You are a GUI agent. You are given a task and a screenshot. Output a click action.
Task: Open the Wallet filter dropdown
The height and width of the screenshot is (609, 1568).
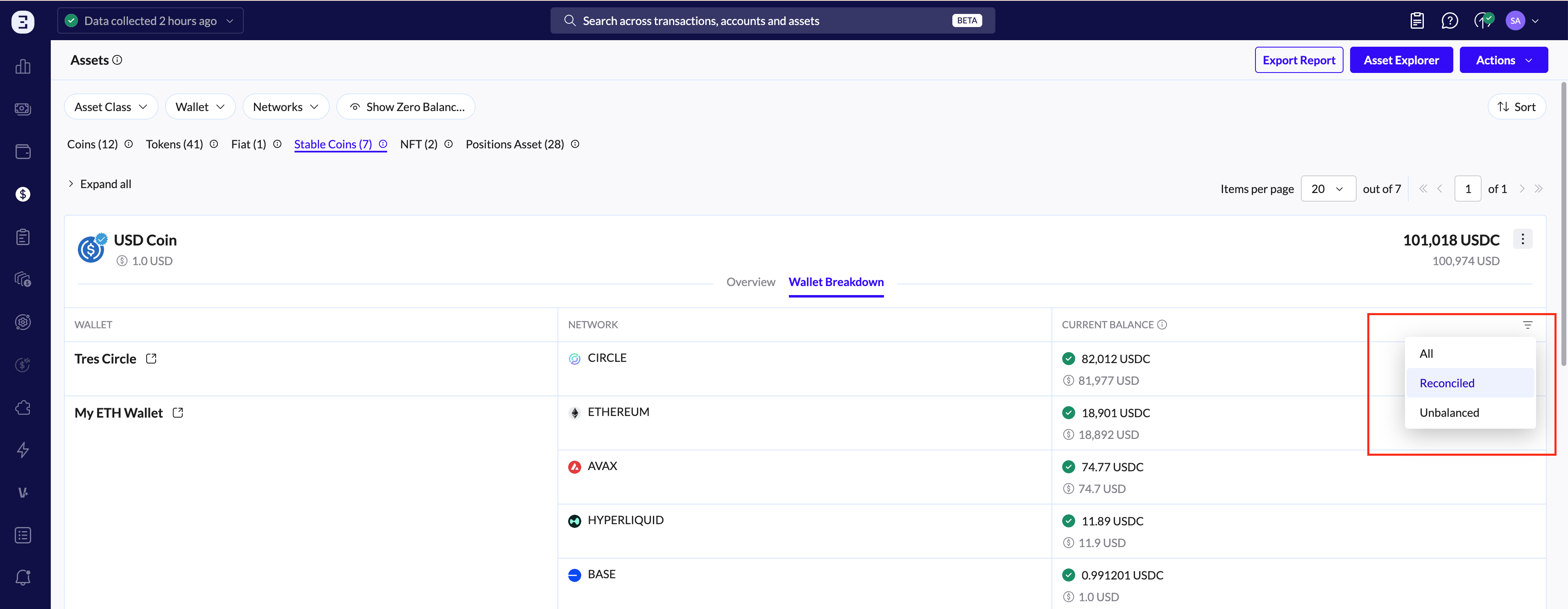coord(200,107)
